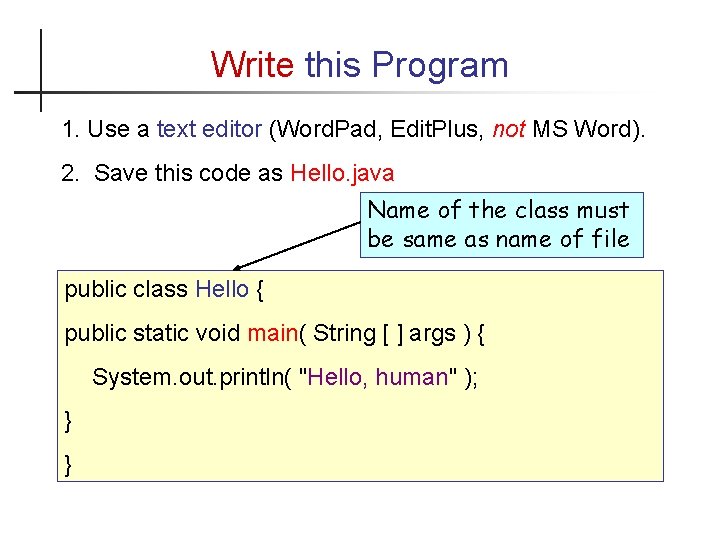Viewport: 720px width, 540px height.
Task: Click "MS Word" in step one
Action: [582, 129]
